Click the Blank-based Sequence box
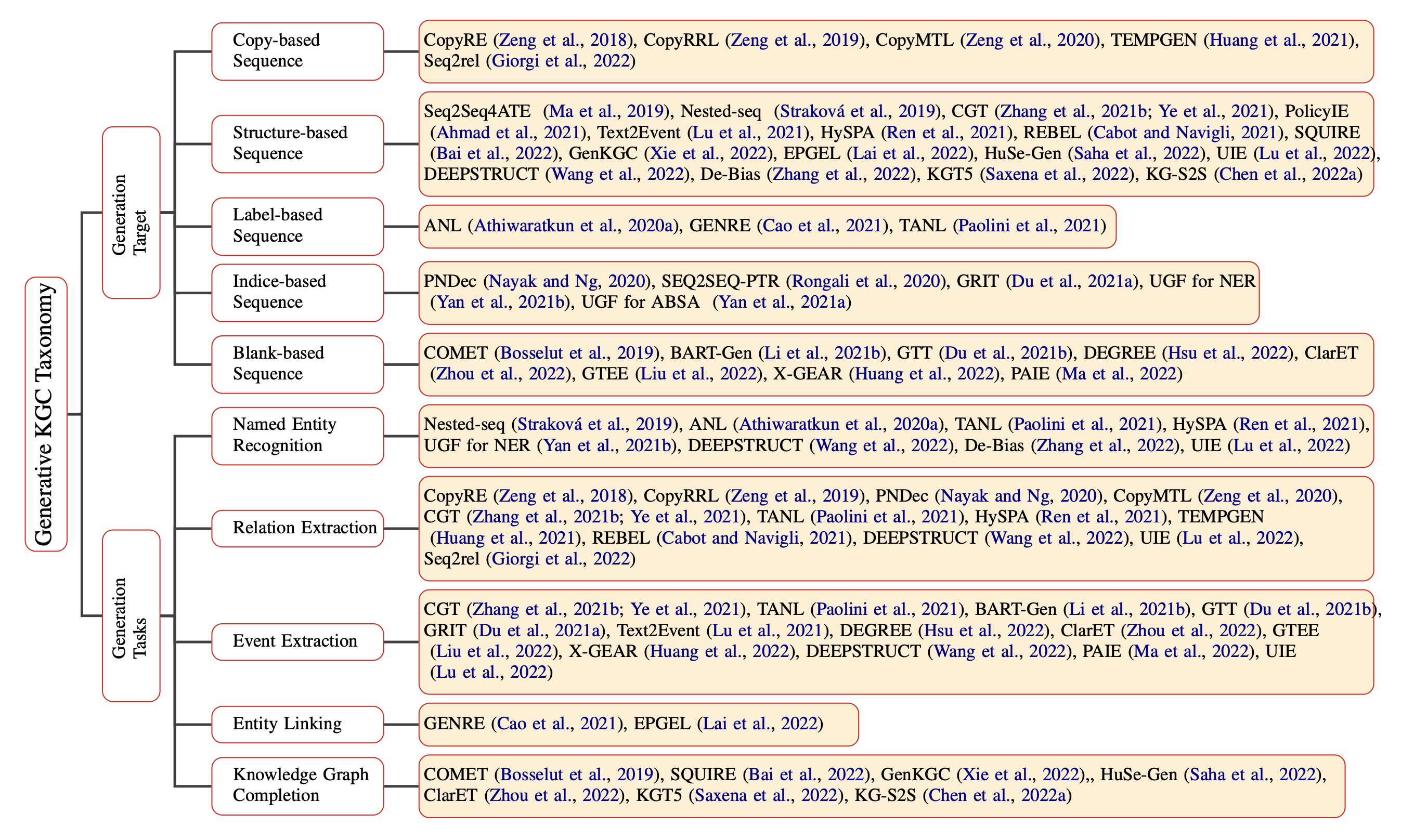1401x840 pixels. (297, 364)
